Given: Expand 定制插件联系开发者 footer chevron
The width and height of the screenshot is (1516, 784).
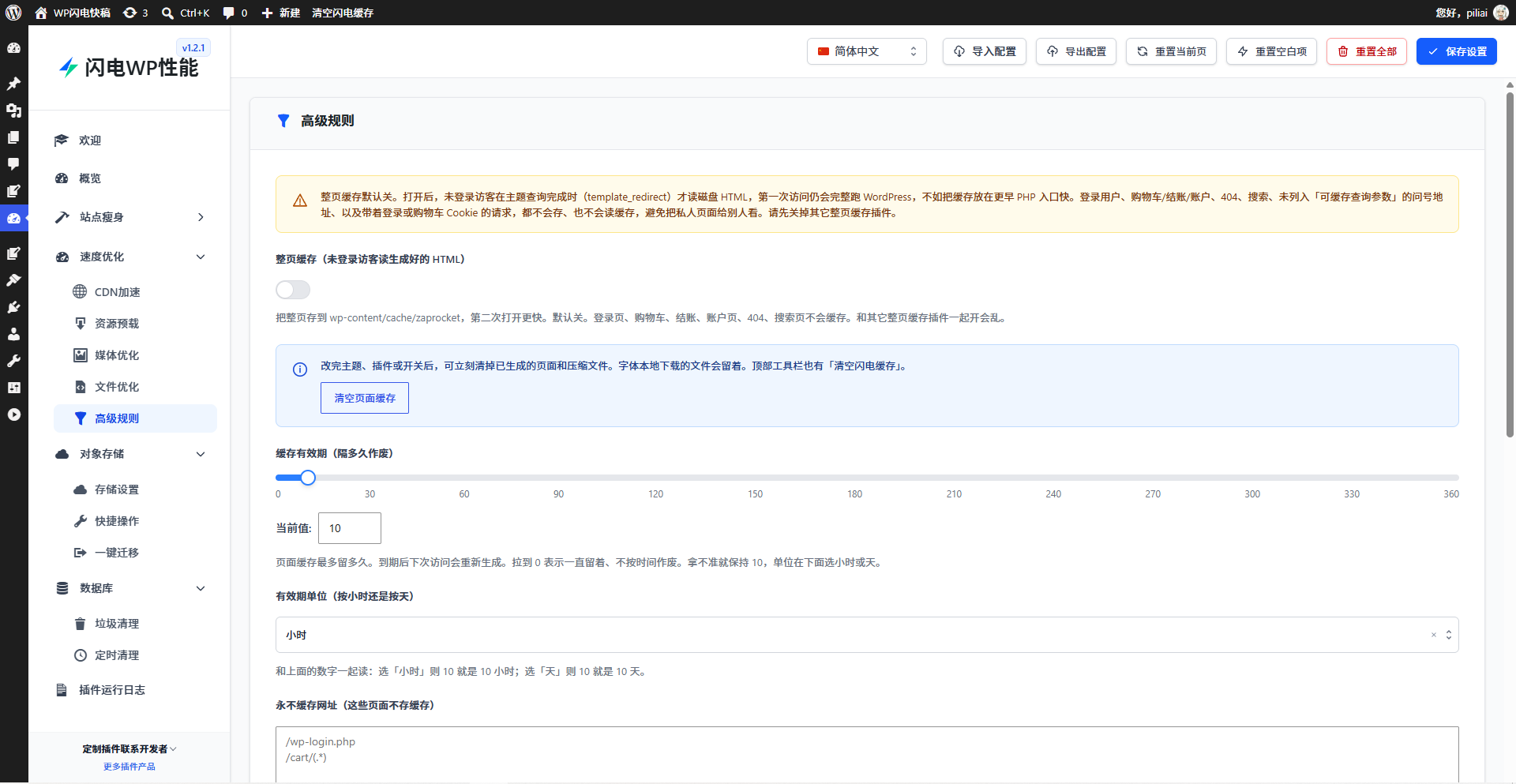Looking at the screenshot, I should pos(174,749).
